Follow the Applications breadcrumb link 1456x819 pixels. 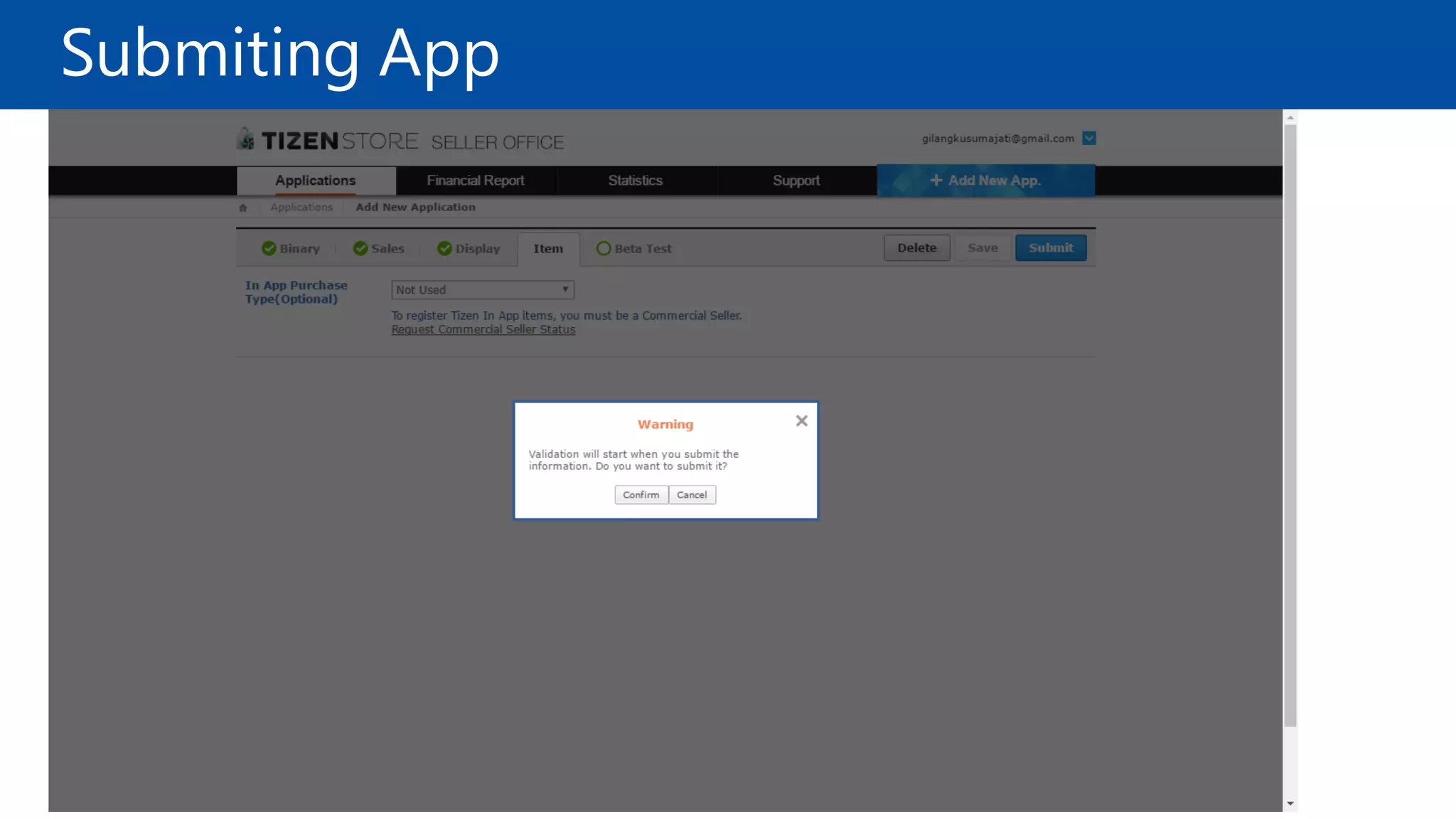[301, 207]
